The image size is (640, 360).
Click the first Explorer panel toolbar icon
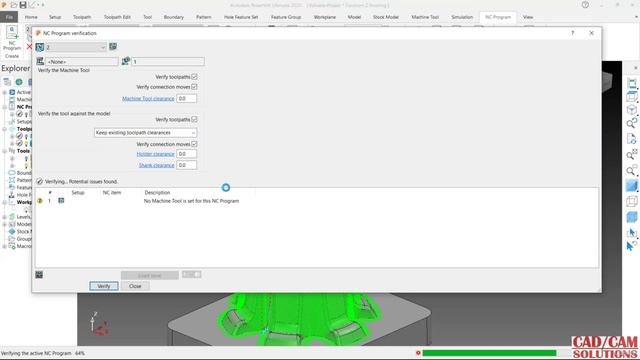[7, 82]
